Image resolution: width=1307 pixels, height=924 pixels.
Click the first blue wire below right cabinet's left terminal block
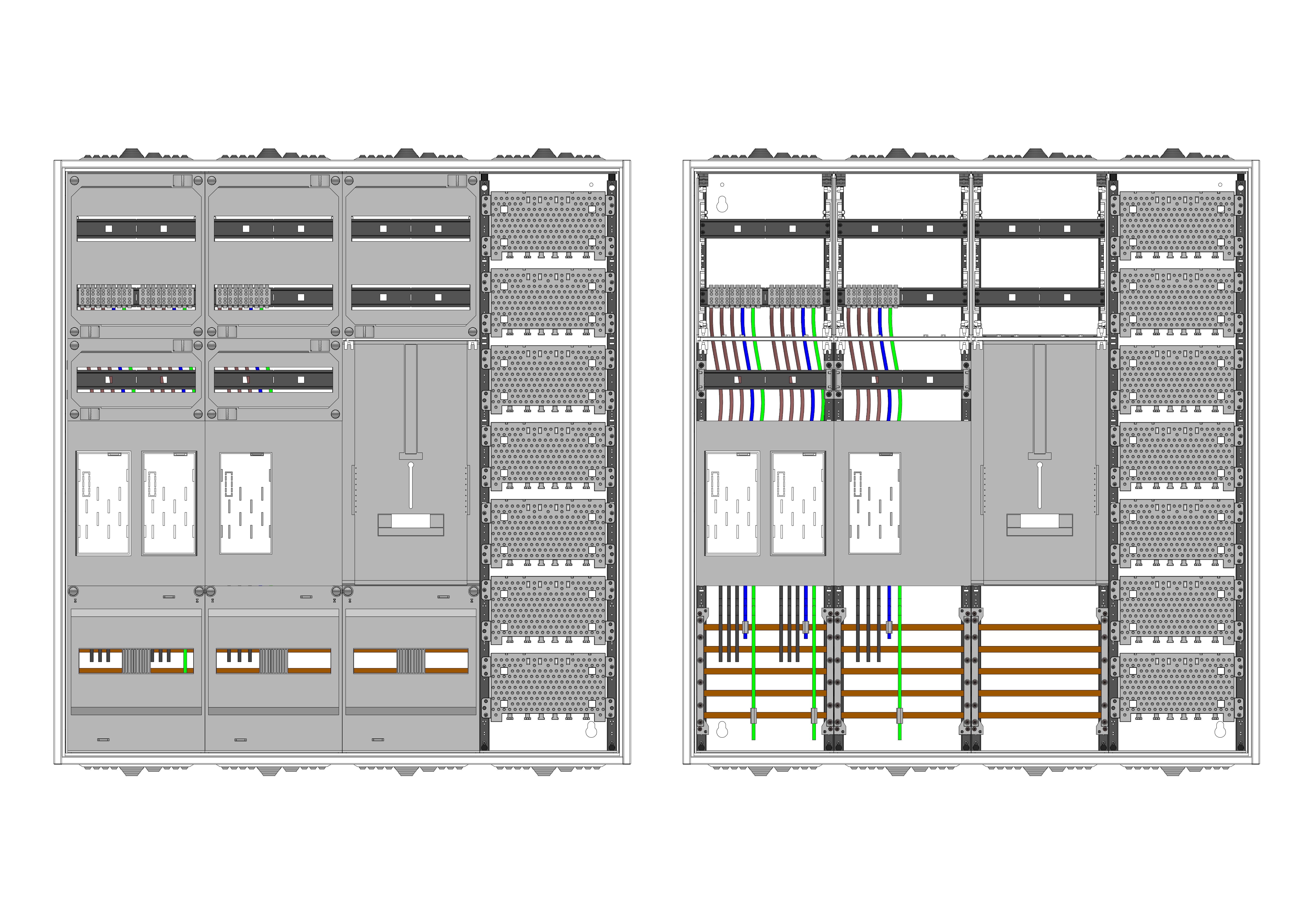pos(743,321)
